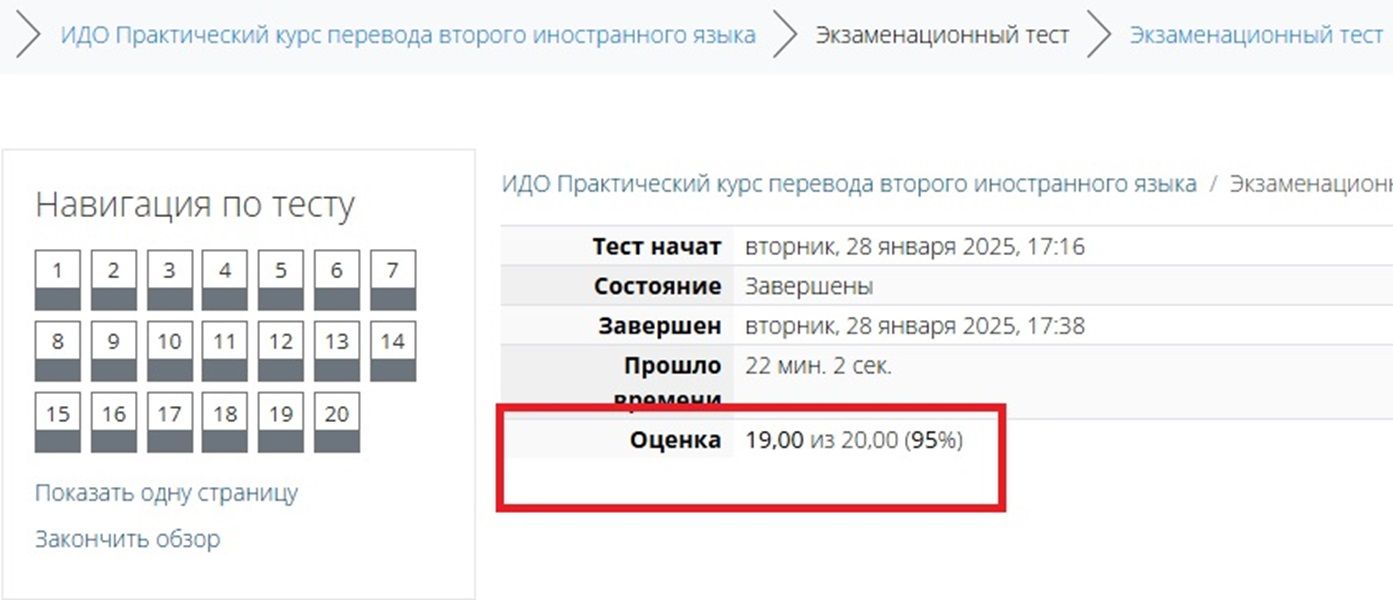
Task: Click middle 'Экзаменационный тест' breadcrumb item
Action: pos(942,35)
